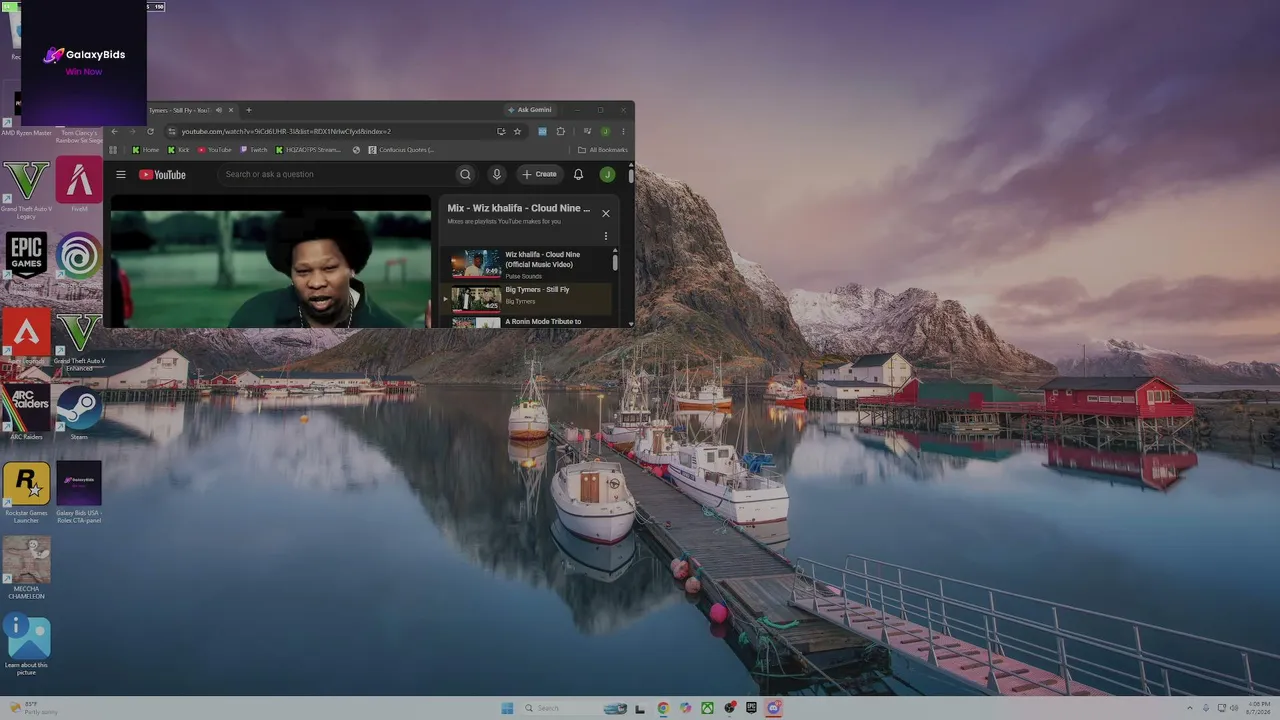Click the YouTube search input field
The height and width of the screenshot is (720, 1280).
335,174
